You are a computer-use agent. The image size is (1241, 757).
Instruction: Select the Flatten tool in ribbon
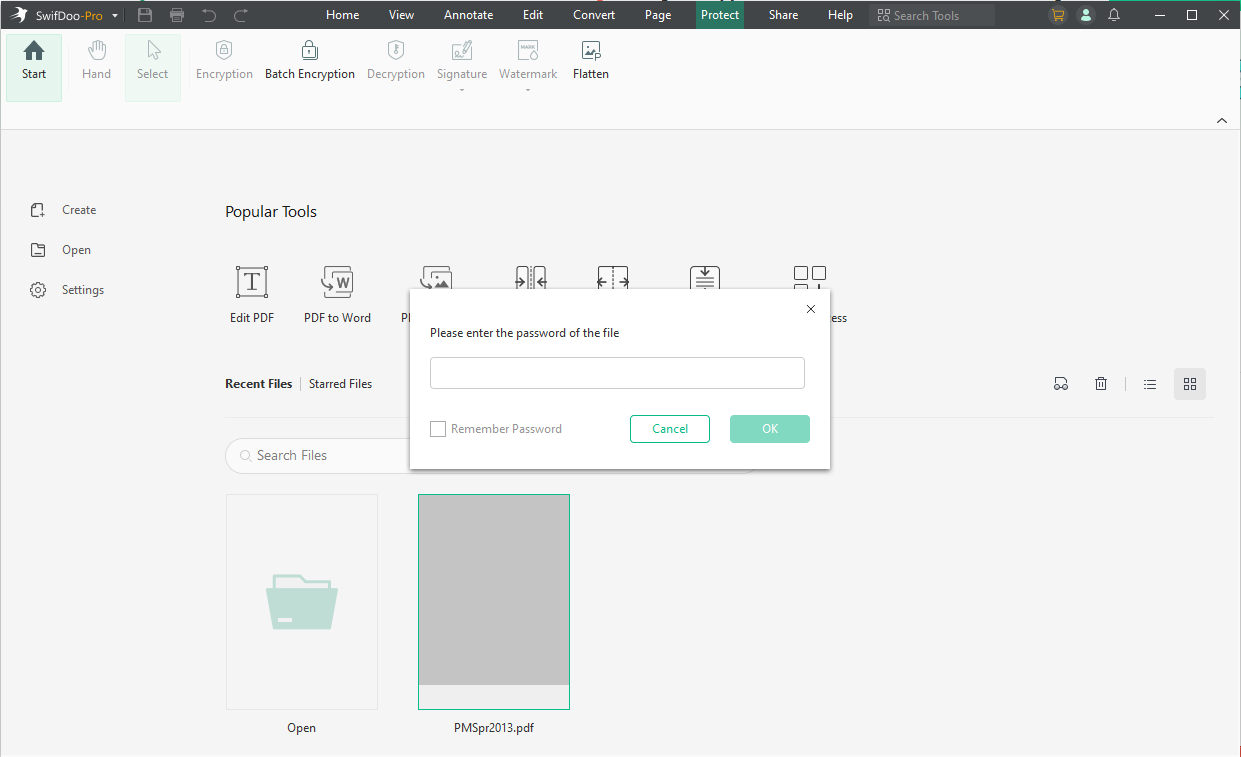(591, 51)
